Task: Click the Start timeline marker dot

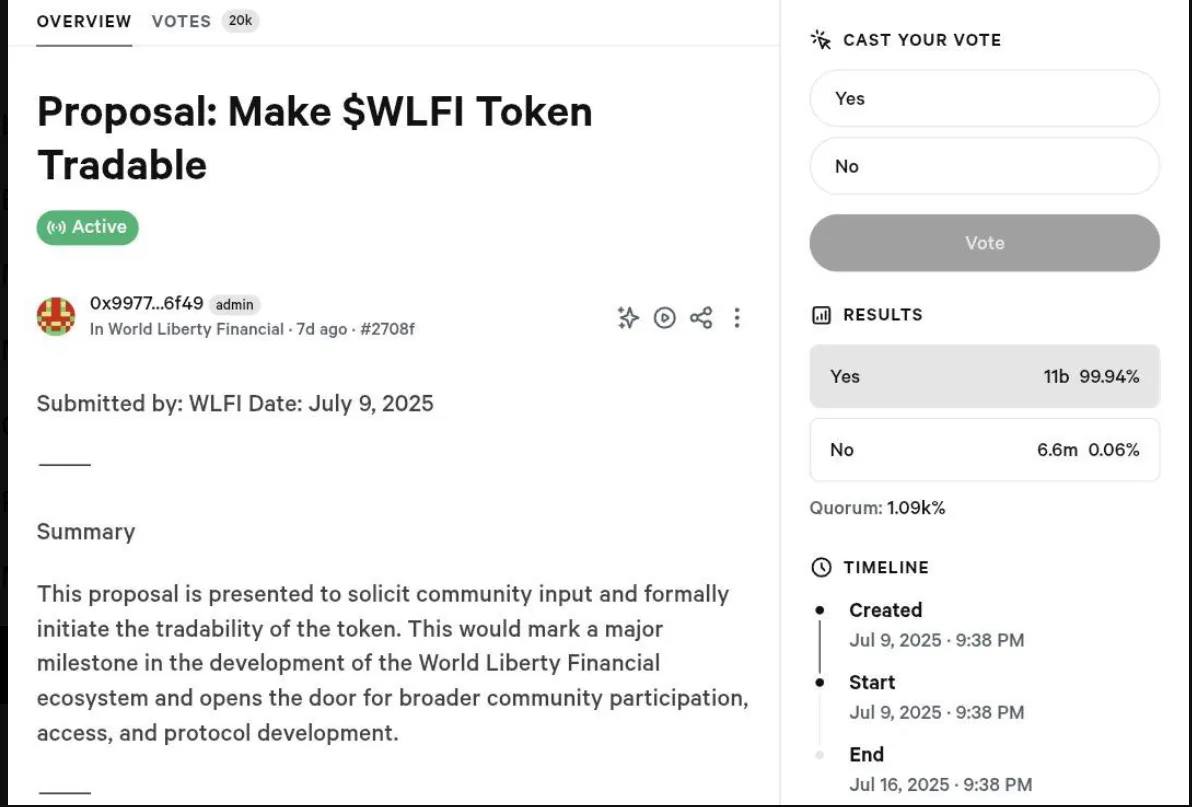Action: (x=820, y=682)
